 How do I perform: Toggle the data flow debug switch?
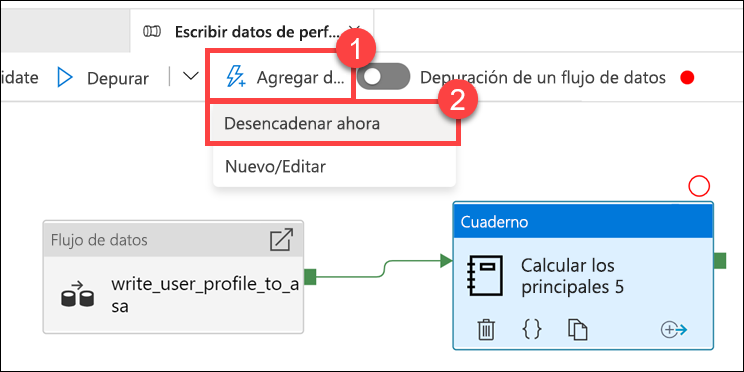[x=383, y=76]
